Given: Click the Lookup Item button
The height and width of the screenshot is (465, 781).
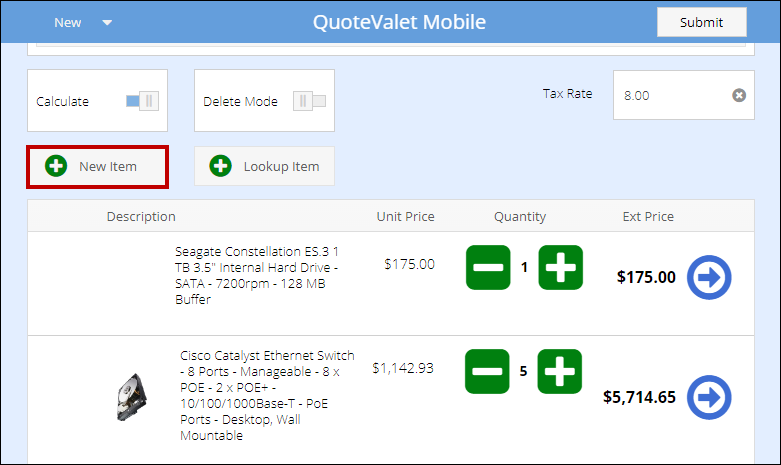Looking at the screenshot, I should (264, 166).
